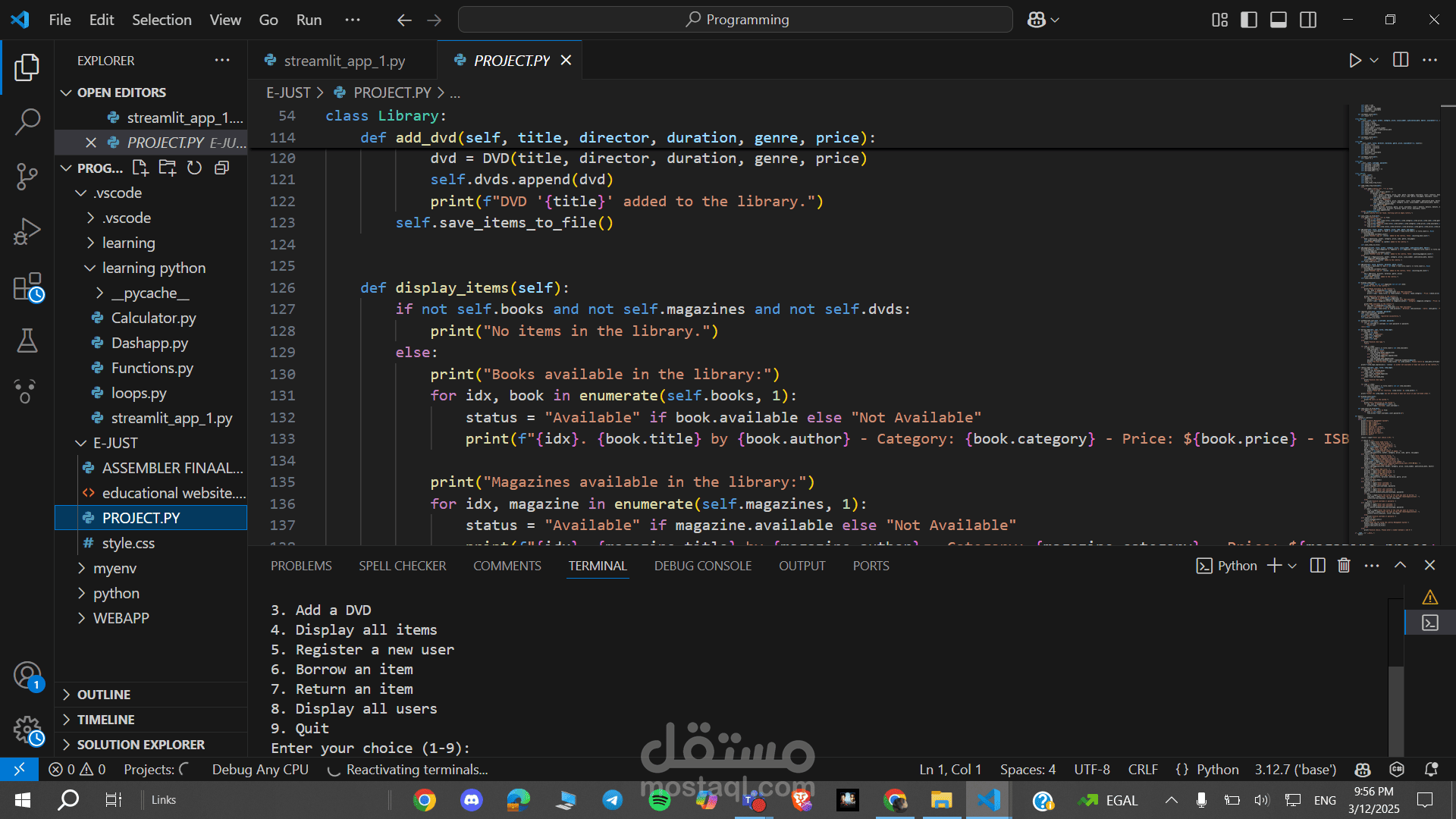Split the editor to the right
The image size is (1456, 819).
(1401, 60)
